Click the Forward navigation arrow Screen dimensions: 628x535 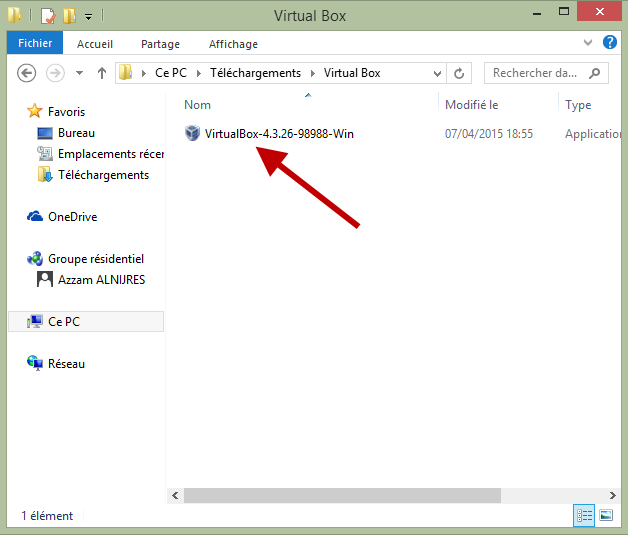[55, 73]
